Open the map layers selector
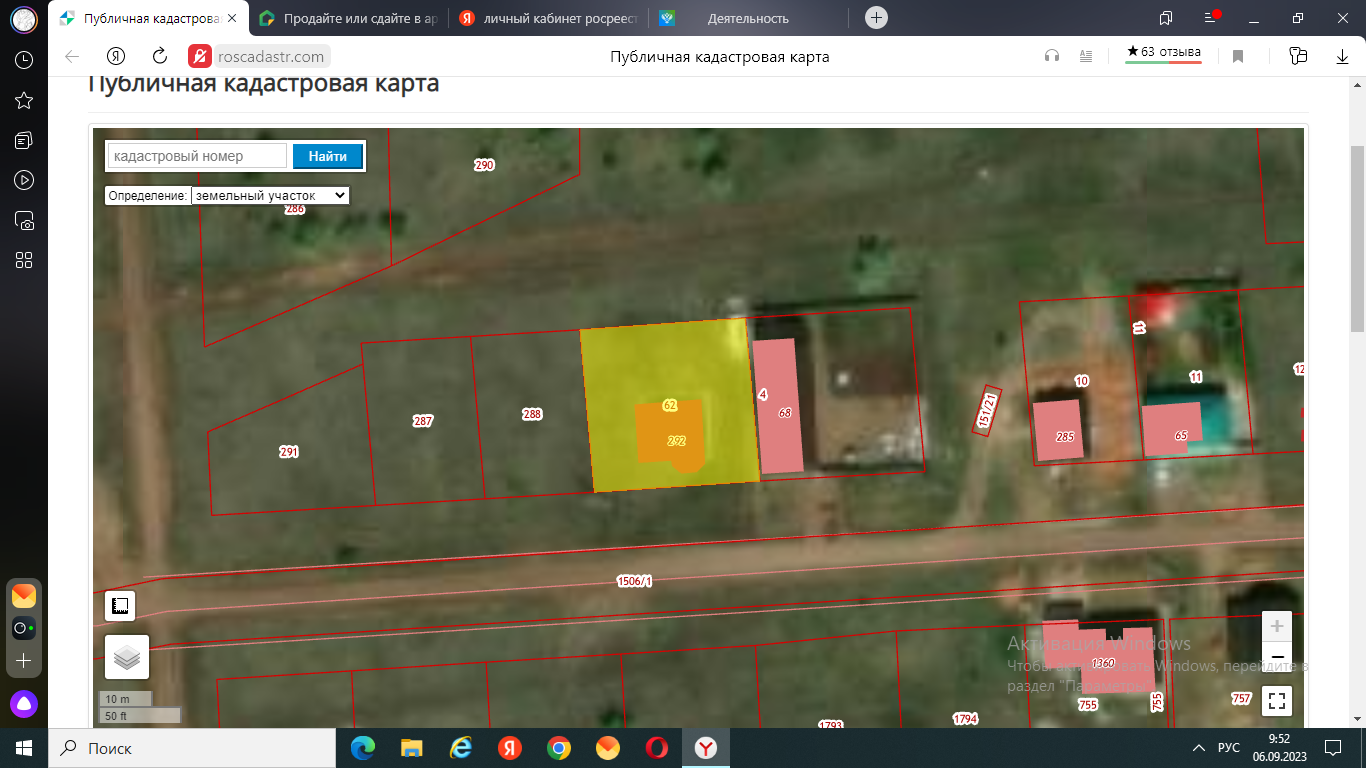This screenshot has width=1366, height=768. (127, 657)
